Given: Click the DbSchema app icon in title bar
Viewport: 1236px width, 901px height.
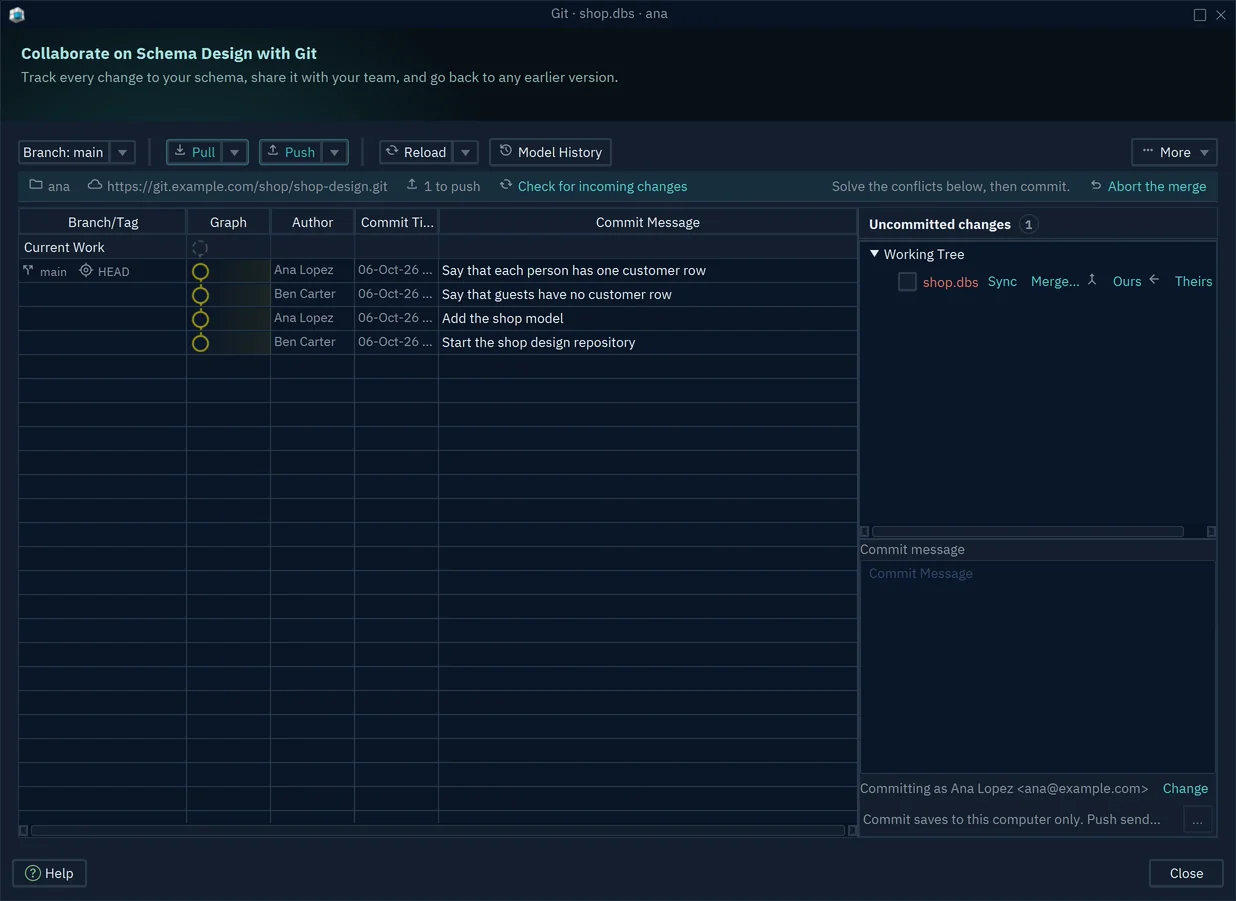Looking at the screenshot, I should point(16,14).
